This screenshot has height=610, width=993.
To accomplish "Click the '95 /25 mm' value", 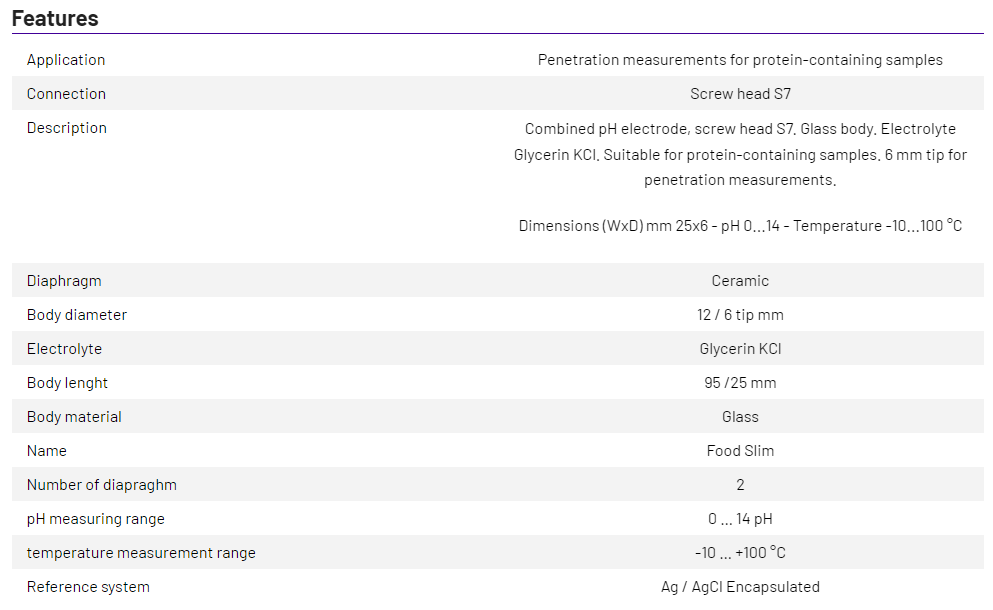I will coord(740,383).
